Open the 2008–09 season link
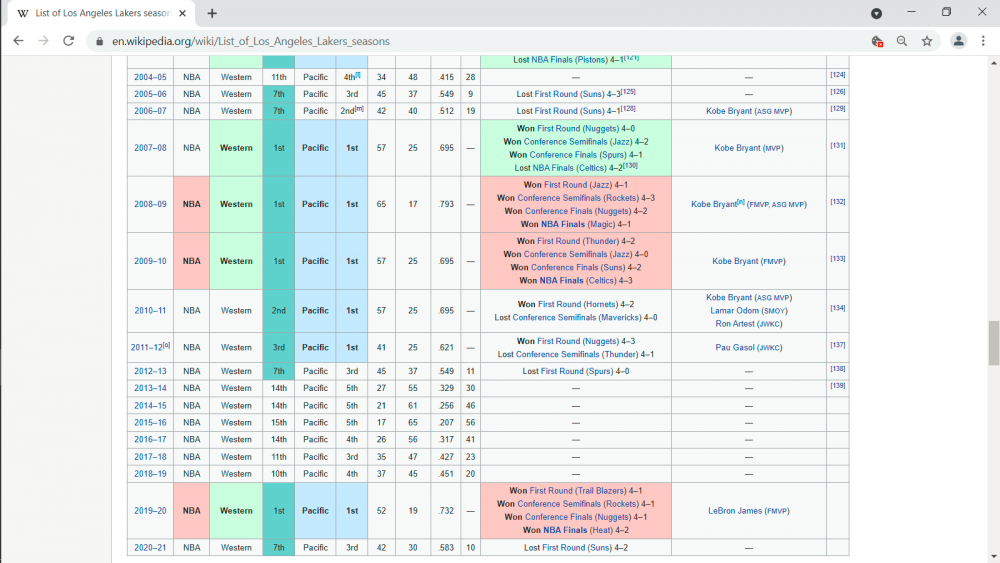The height and width of the screenshot is (563, 1000). (149, 204)
